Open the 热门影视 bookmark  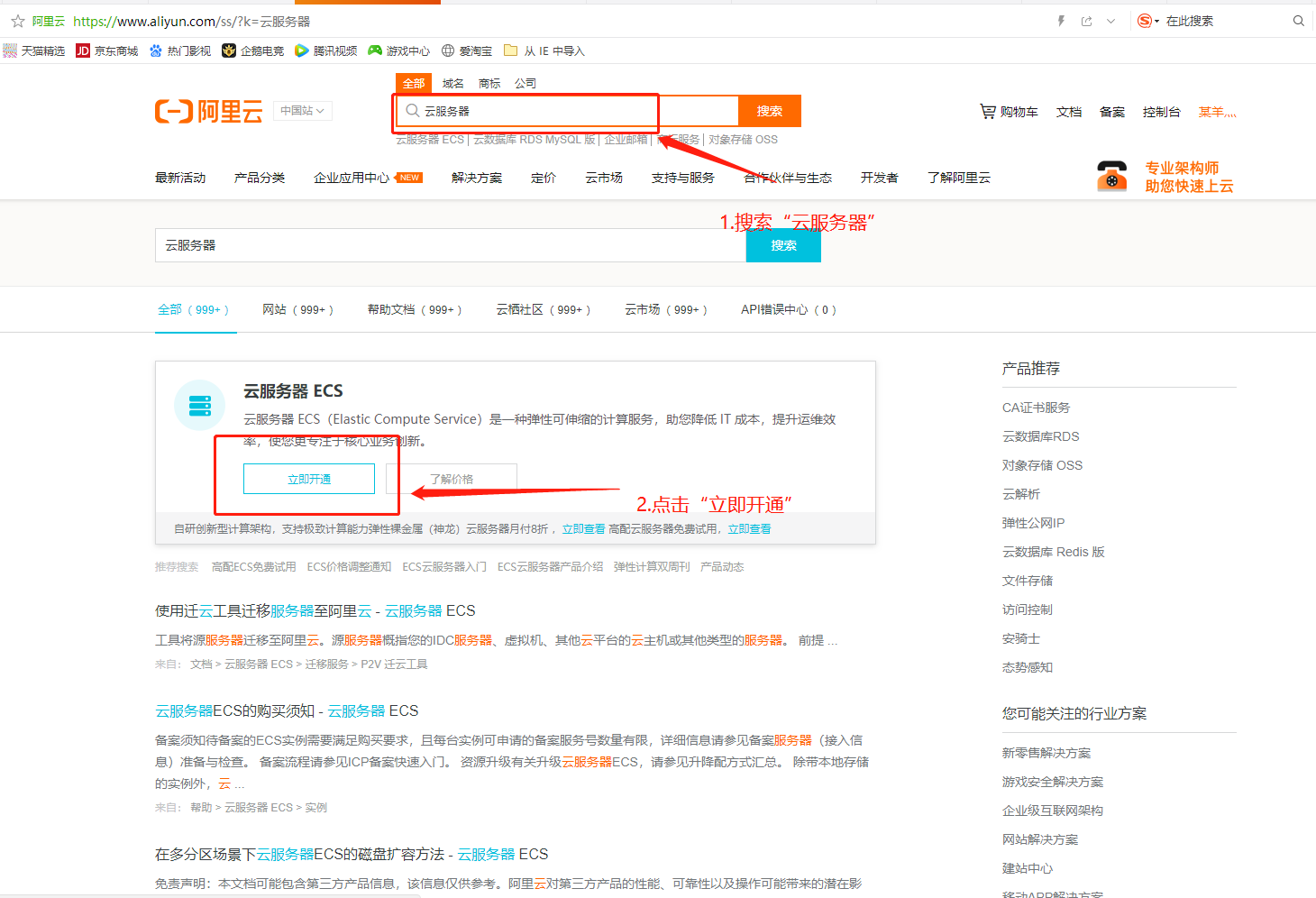click(180, 50)
